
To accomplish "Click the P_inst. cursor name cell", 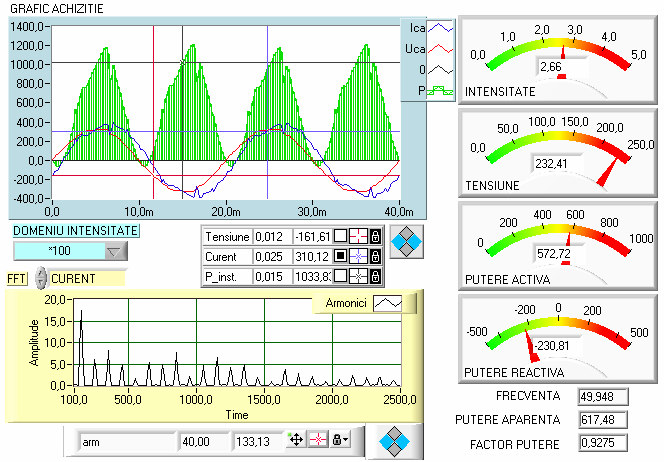I will 227,277.
